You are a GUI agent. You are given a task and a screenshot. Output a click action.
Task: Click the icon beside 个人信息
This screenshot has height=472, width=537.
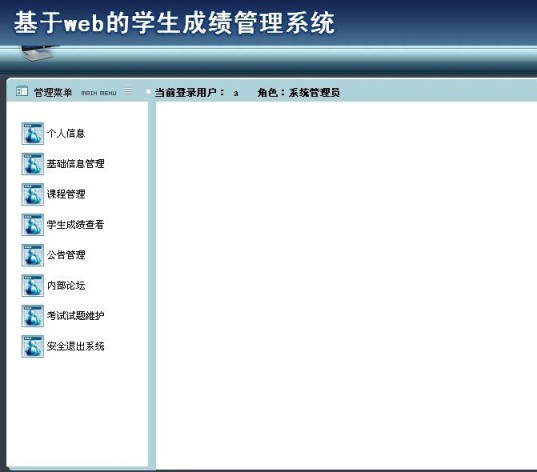33,133
